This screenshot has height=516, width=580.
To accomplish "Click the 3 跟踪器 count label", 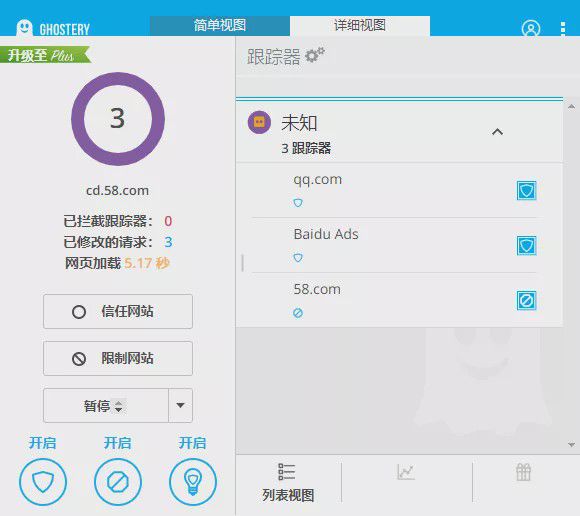I will [306, 148].
